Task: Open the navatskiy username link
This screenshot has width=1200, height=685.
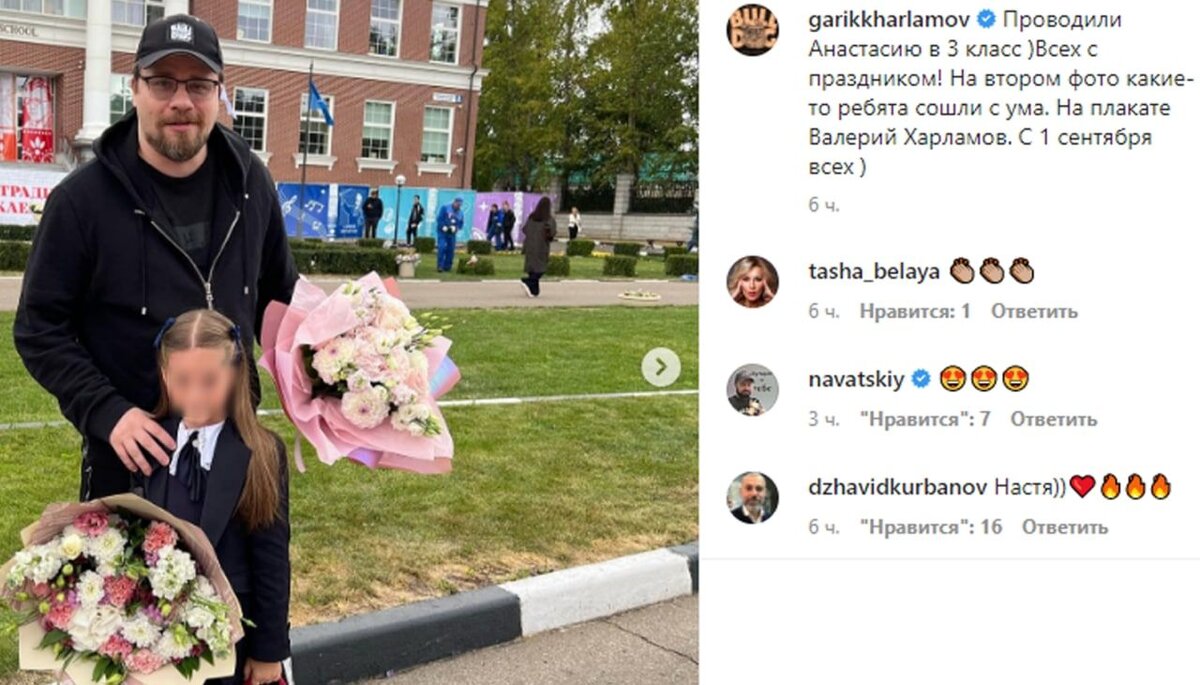Action: pos(856,379)
